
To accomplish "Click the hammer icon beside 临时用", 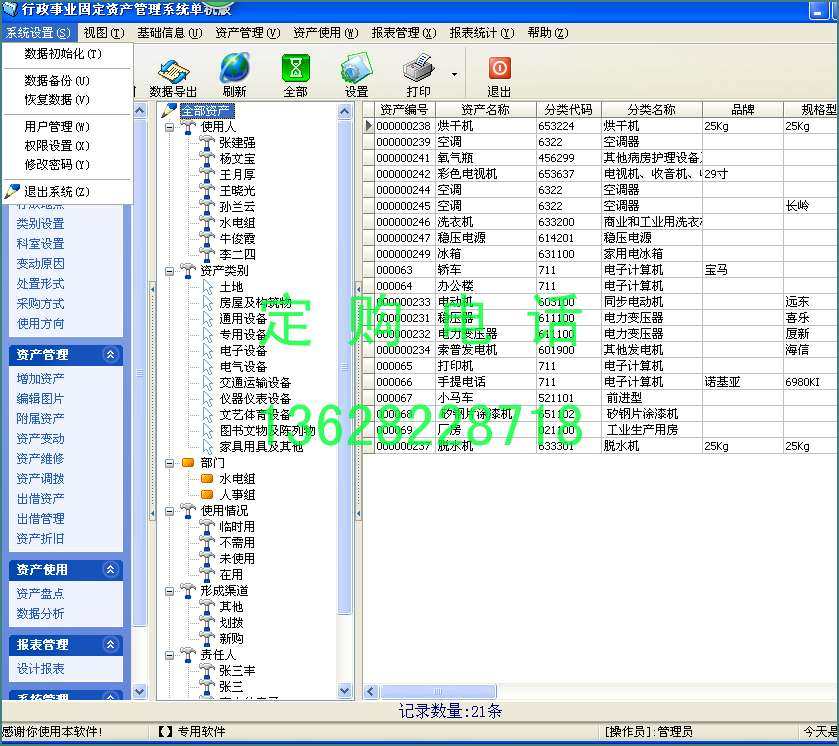I will (x=207, y=527).
